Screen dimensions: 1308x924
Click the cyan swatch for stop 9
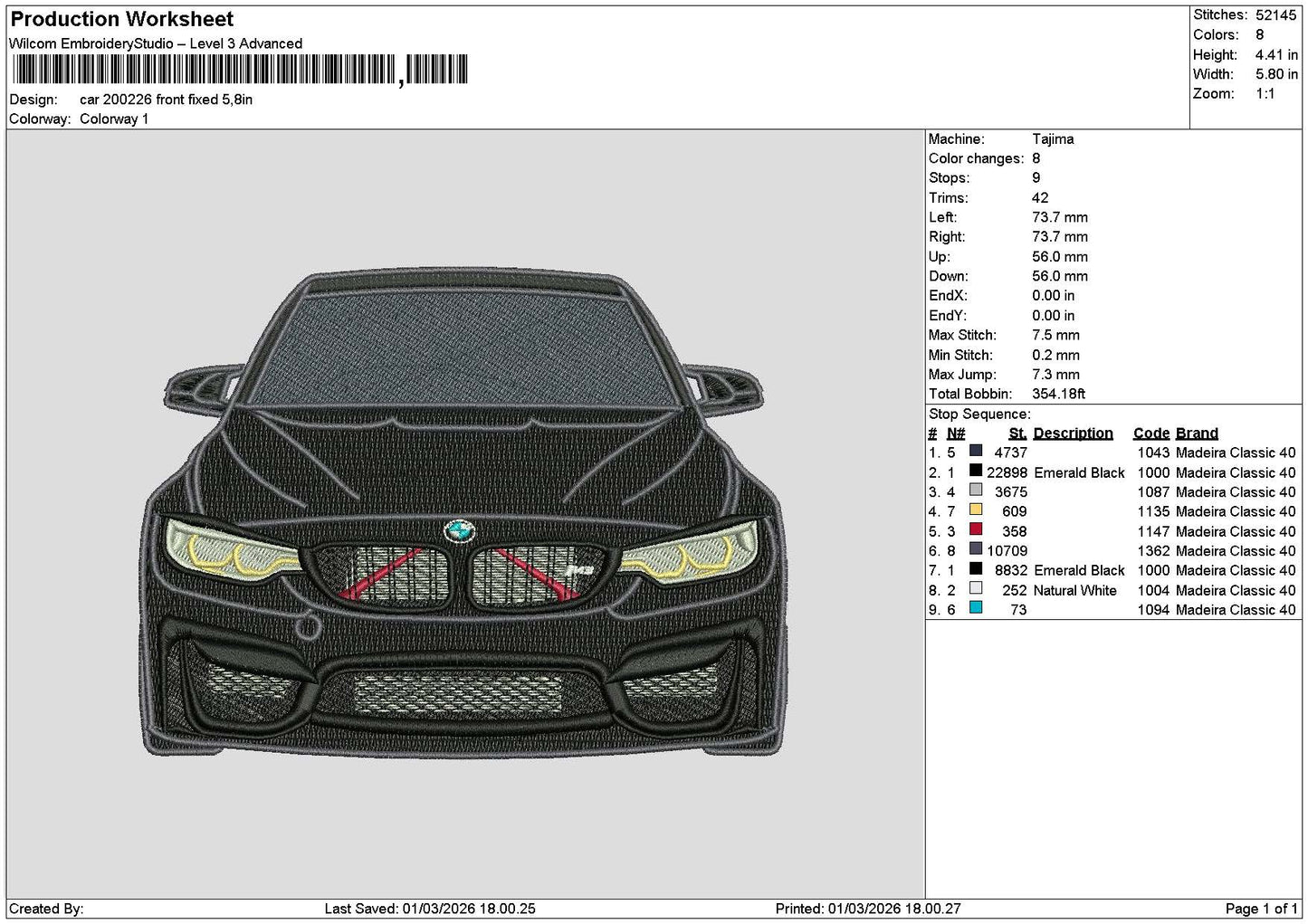[976, 608]
